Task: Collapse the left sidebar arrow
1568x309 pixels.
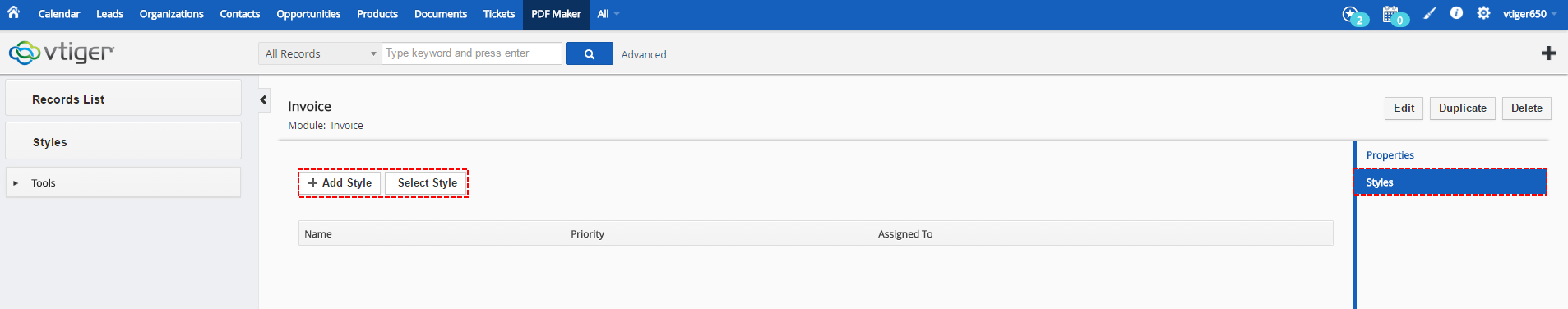Action: coord(264,100)
